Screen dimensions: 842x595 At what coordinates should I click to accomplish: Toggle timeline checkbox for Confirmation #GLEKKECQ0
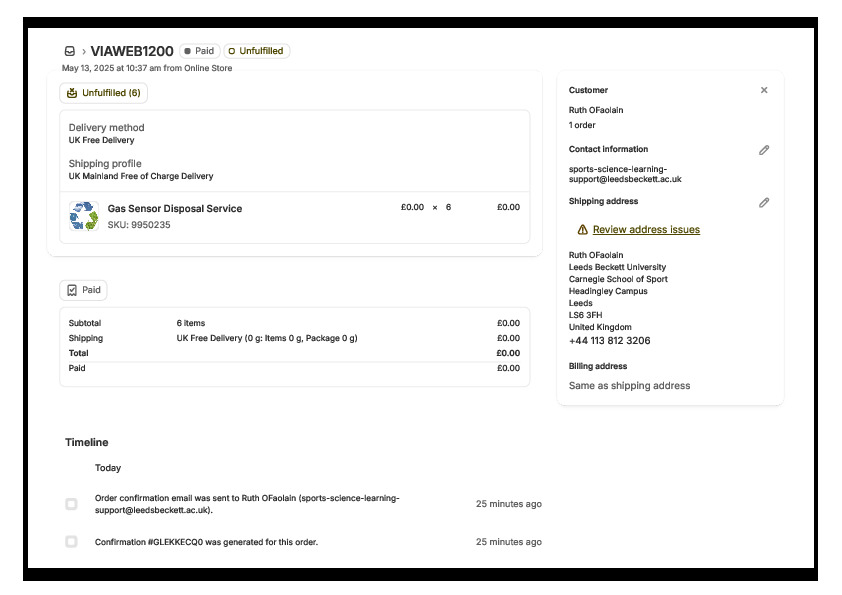71,542
